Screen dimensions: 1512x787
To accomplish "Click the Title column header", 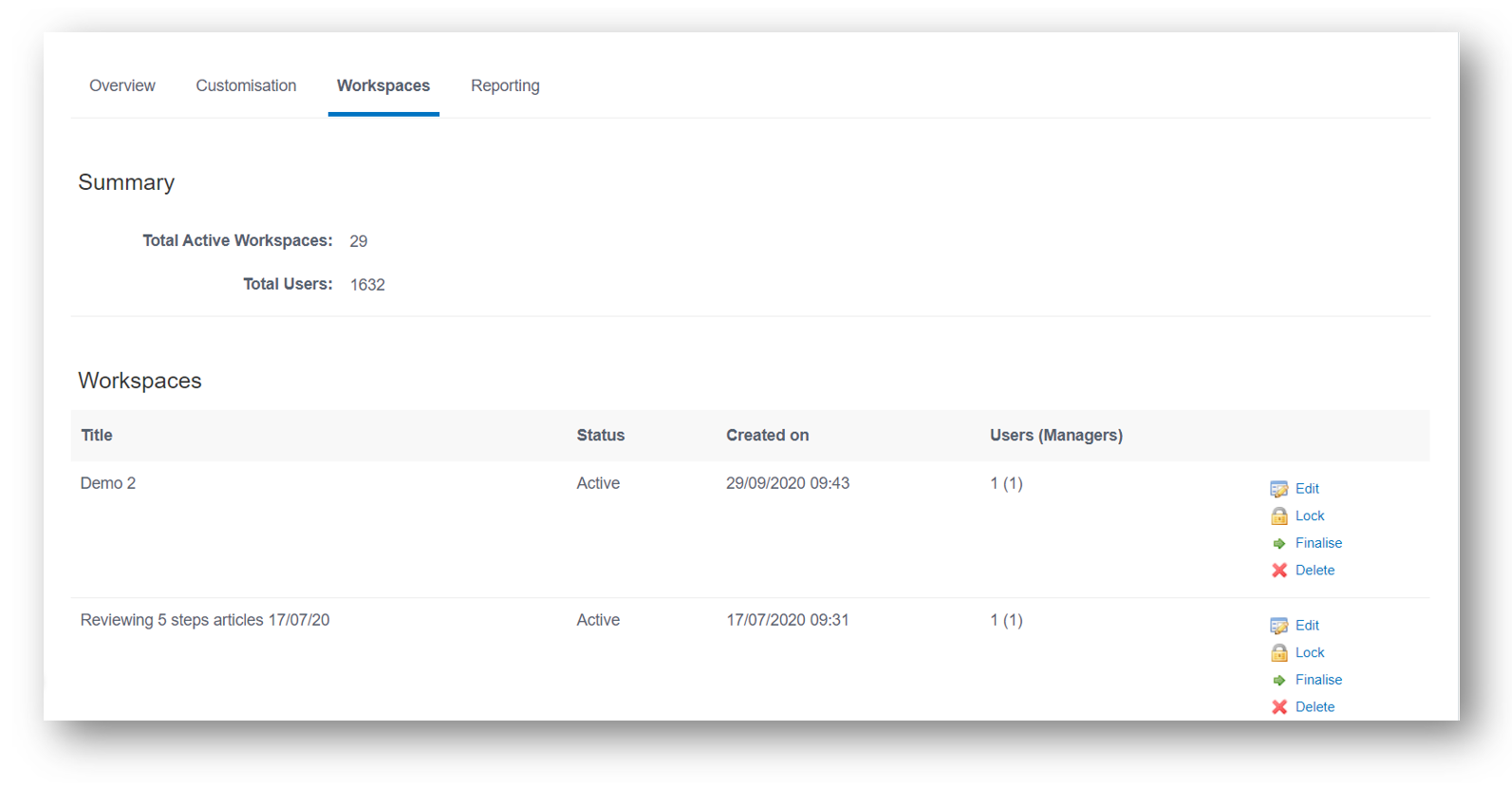I will (97, 435).
